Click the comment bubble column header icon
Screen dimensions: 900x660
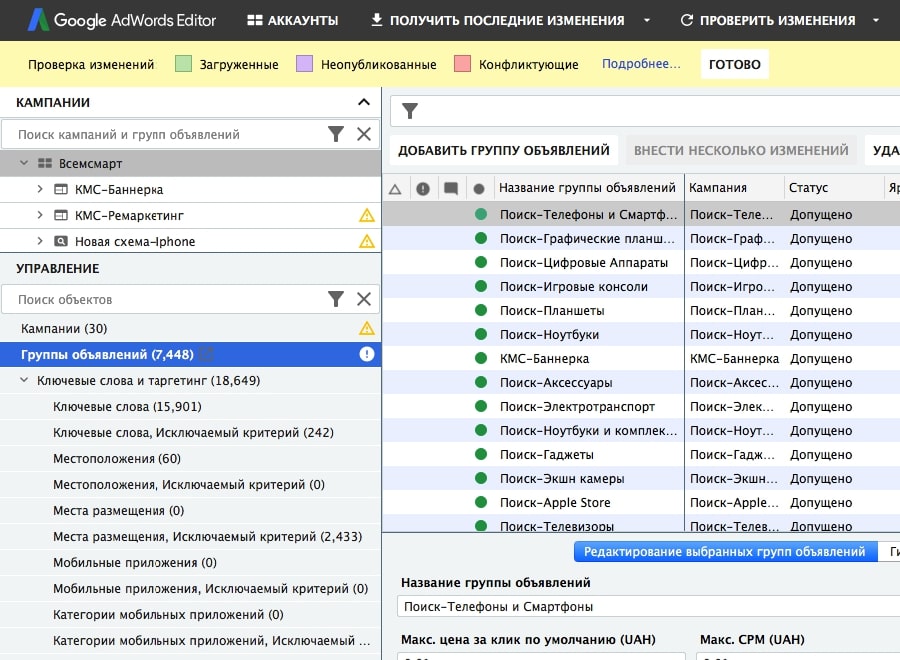pos(451,188)
